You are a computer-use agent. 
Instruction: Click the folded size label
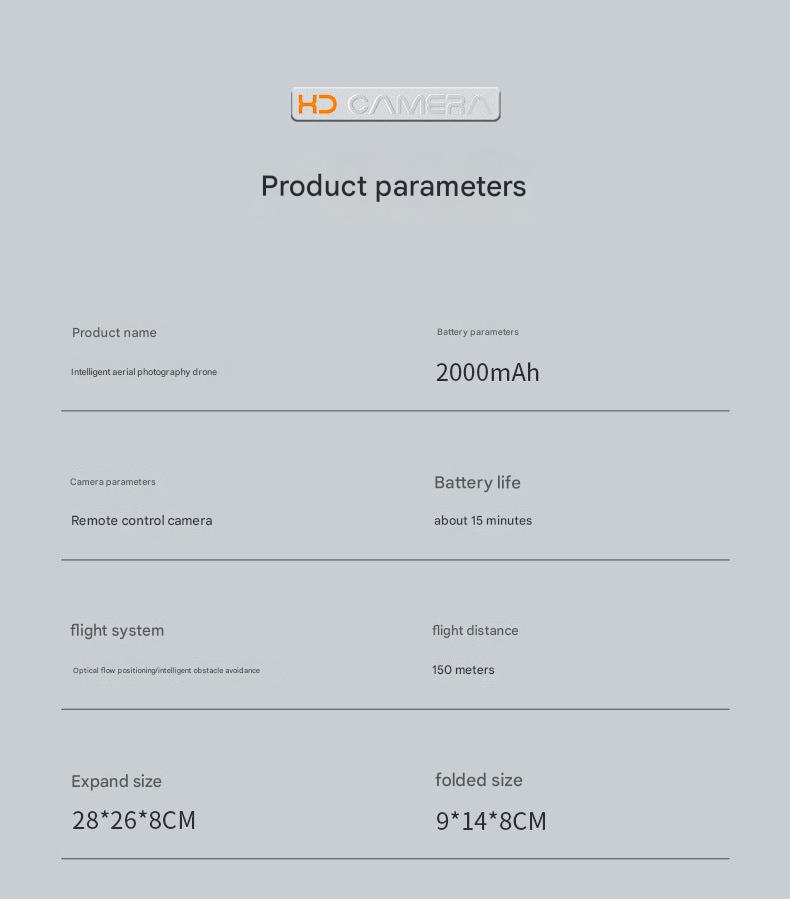pyautogui.click(x=479, y=780)
